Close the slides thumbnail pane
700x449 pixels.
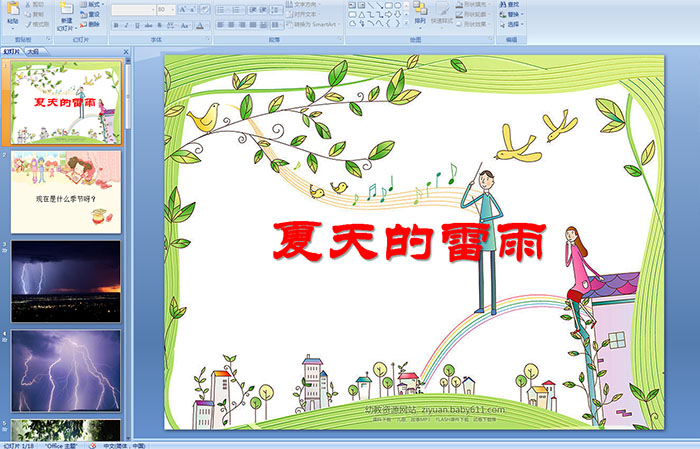pyautogui.click(x=126, y=52)
